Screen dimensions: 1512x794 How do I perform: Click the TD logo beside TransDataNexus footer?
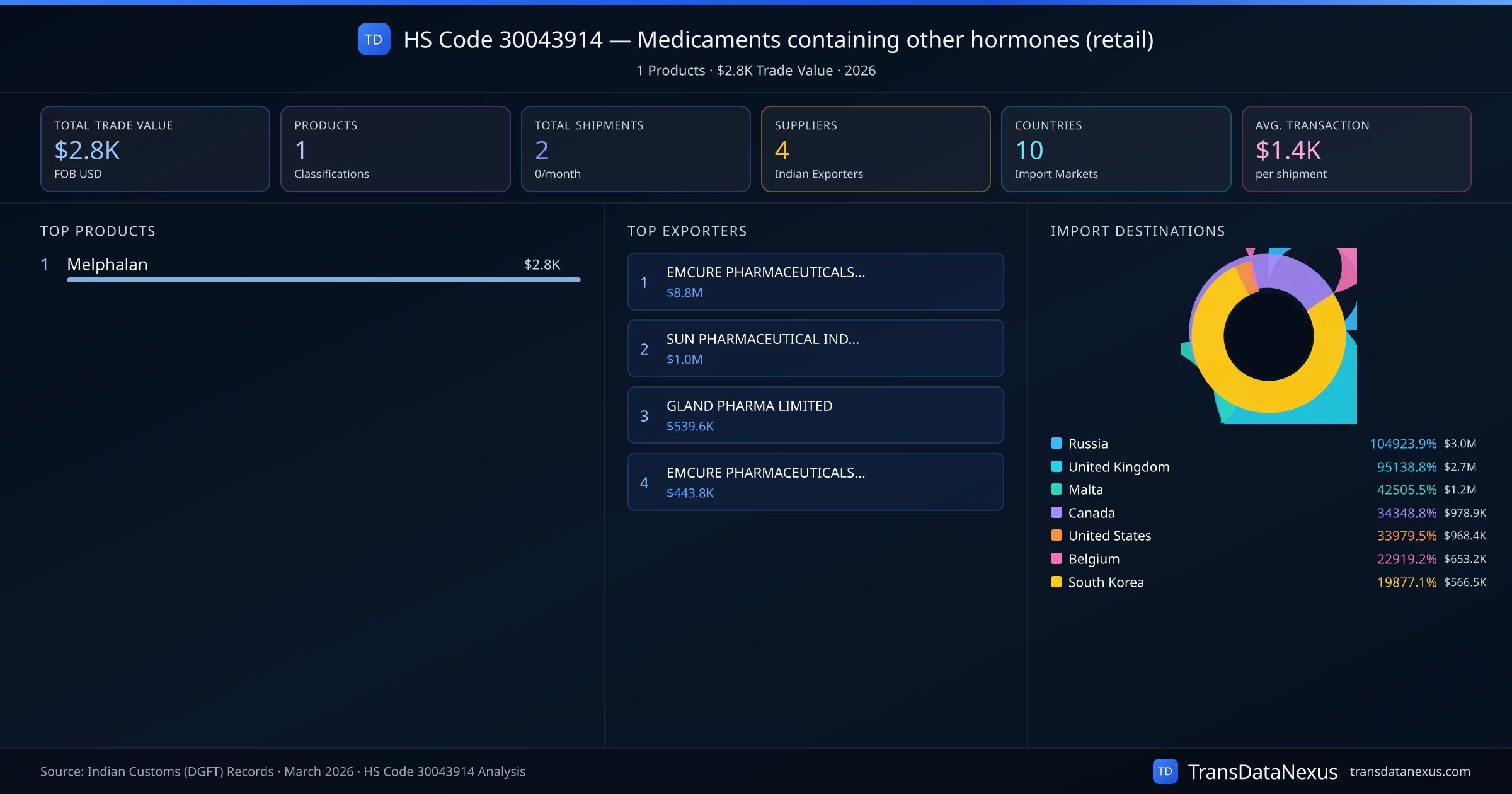click(1165, 771)
